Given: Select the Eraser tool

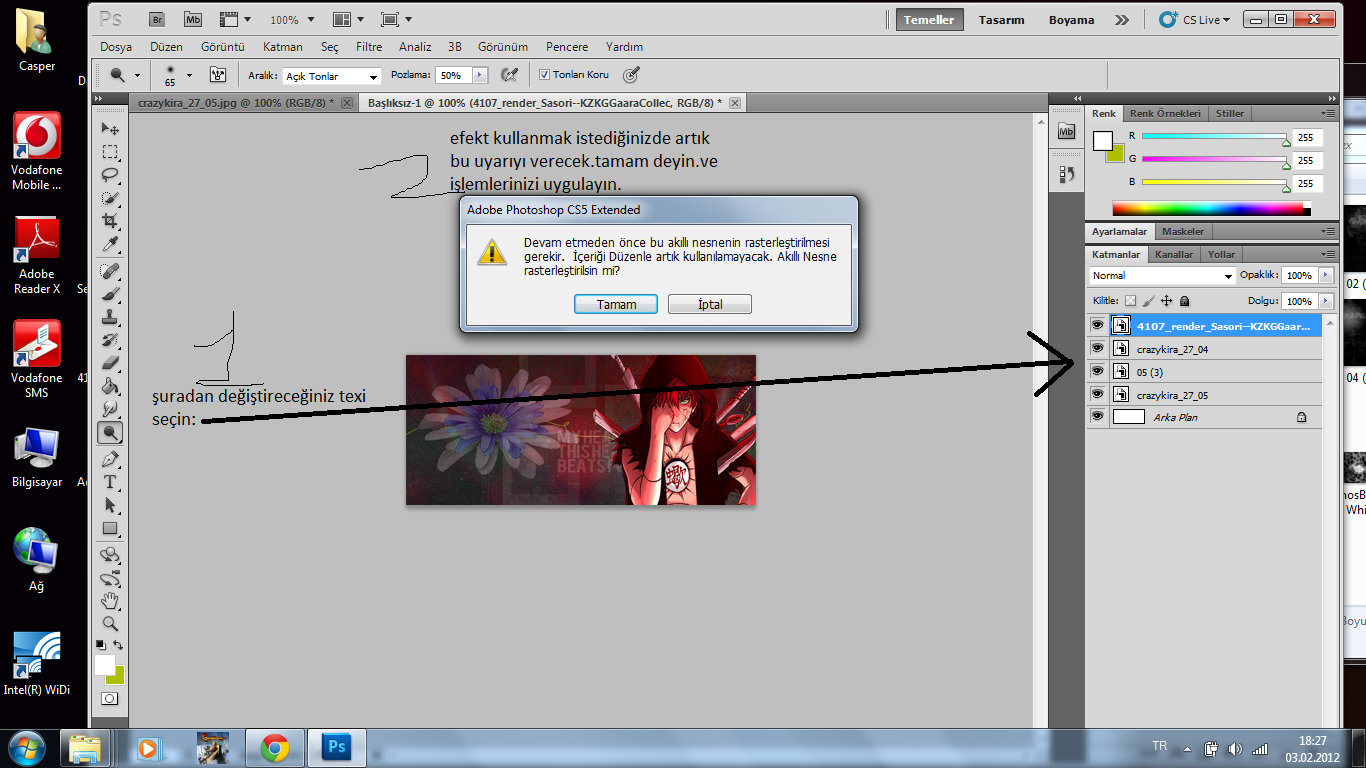Looking at the screenshot, I should pyautogui.click(x=110, y=363).
